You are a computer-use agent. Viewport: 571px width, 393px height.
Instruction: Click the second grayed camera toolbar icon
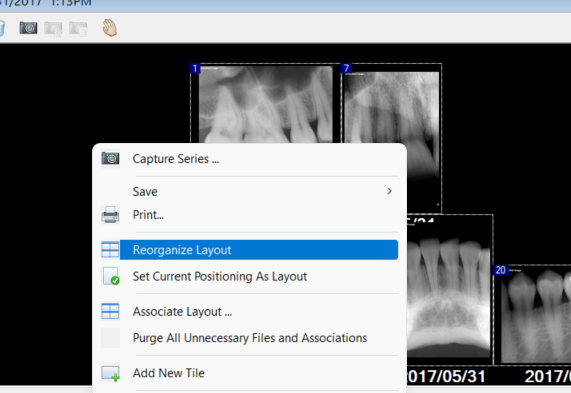point(53,29)
